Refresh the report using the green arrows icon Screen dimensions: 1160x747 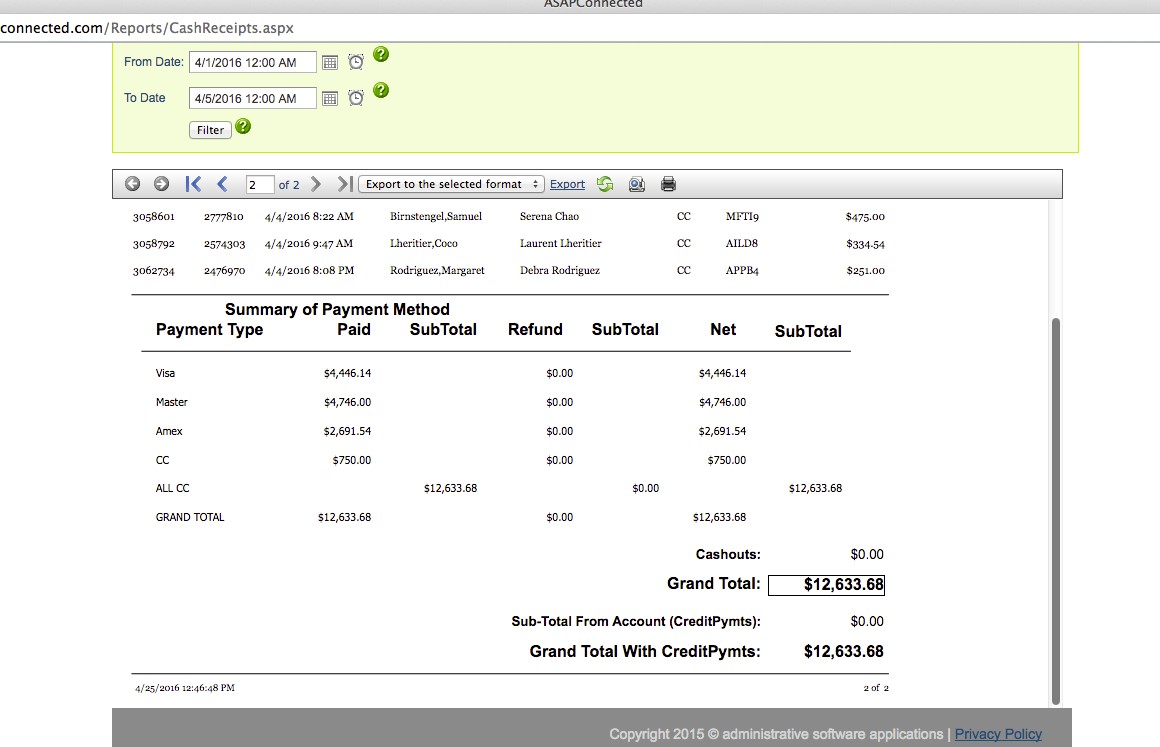(x=605, y=184)
